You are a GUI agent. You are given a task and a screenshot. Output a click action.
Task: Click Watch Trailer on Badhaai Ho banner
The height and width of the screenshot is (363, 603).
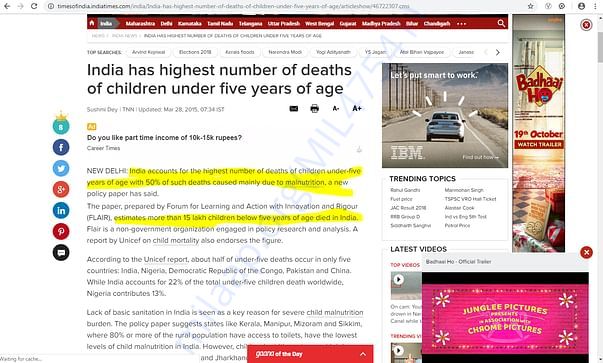539,145
